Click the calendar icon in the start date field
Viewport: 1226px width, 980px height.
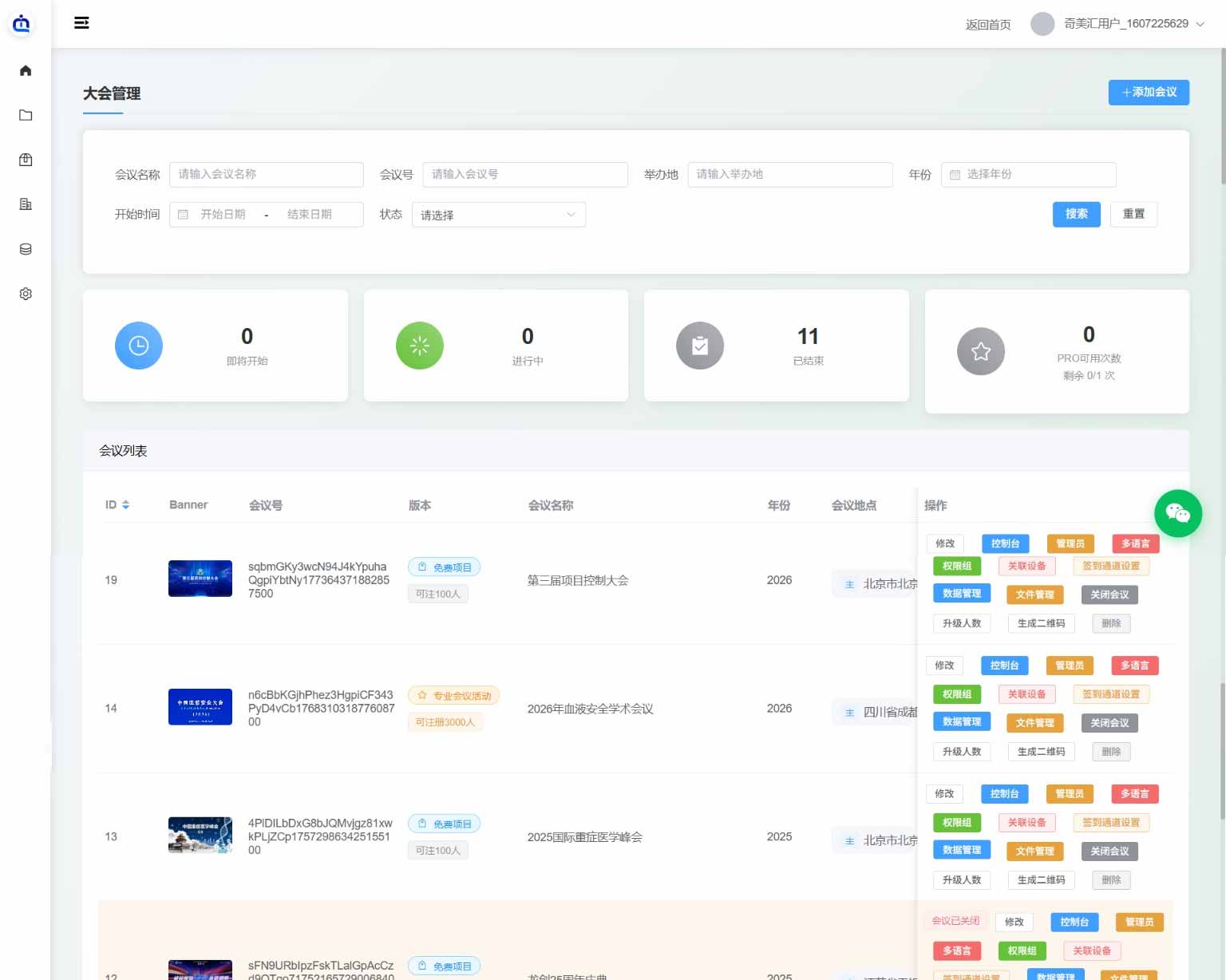click(x=183, y=215)
